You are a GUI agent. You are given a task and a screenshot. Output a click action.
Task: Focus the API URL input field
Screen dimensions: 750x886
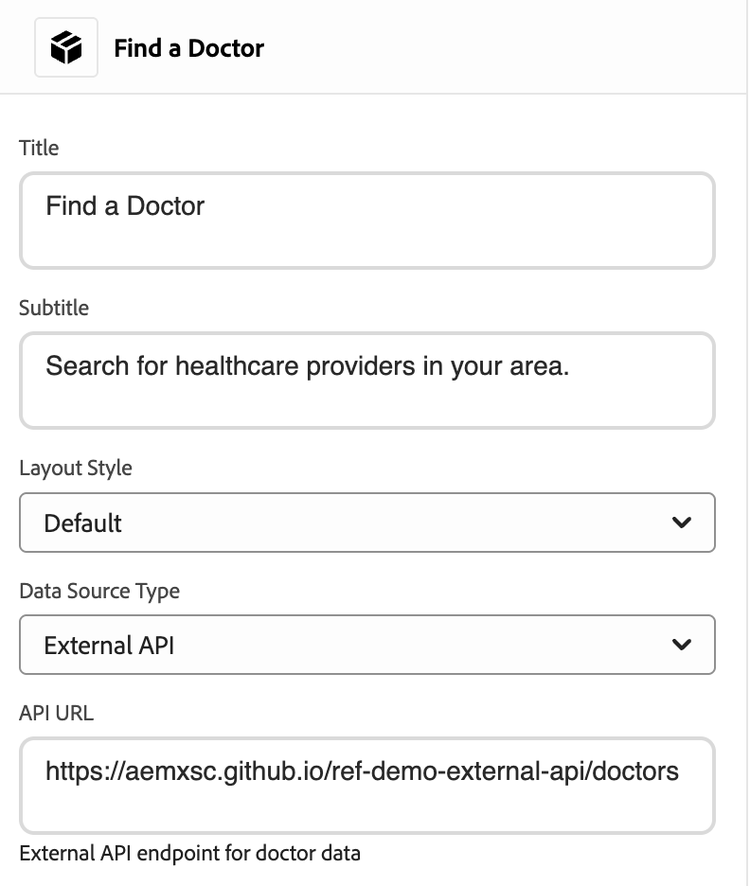367,786
